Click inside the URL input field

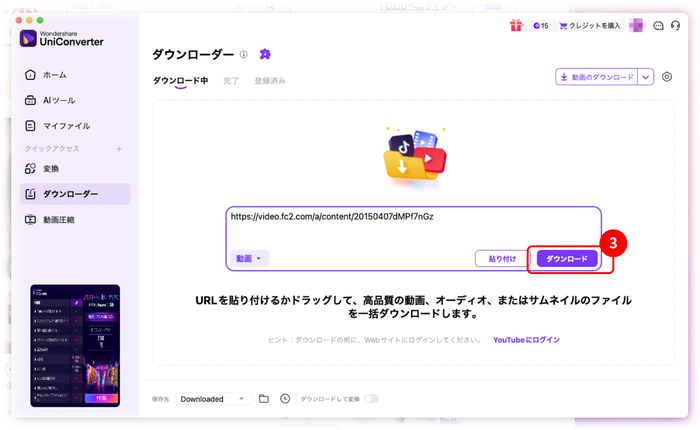[x=400, y=228]
